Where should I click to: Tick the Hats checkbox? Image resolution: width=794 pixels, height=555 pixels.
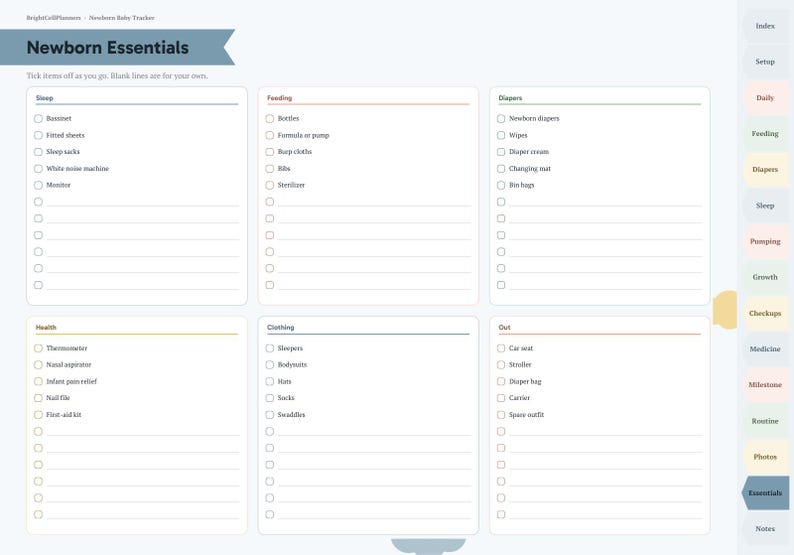(x=269, y=381)
